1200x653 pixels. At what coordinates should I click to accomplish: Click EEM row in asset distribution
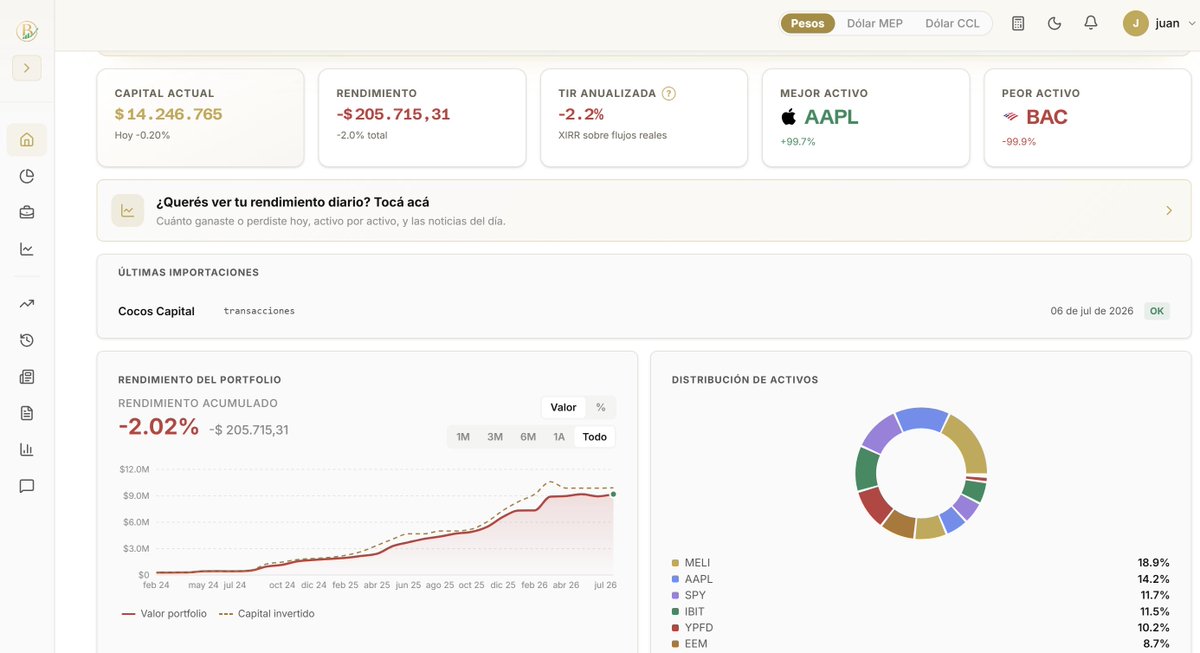[920, 643]
